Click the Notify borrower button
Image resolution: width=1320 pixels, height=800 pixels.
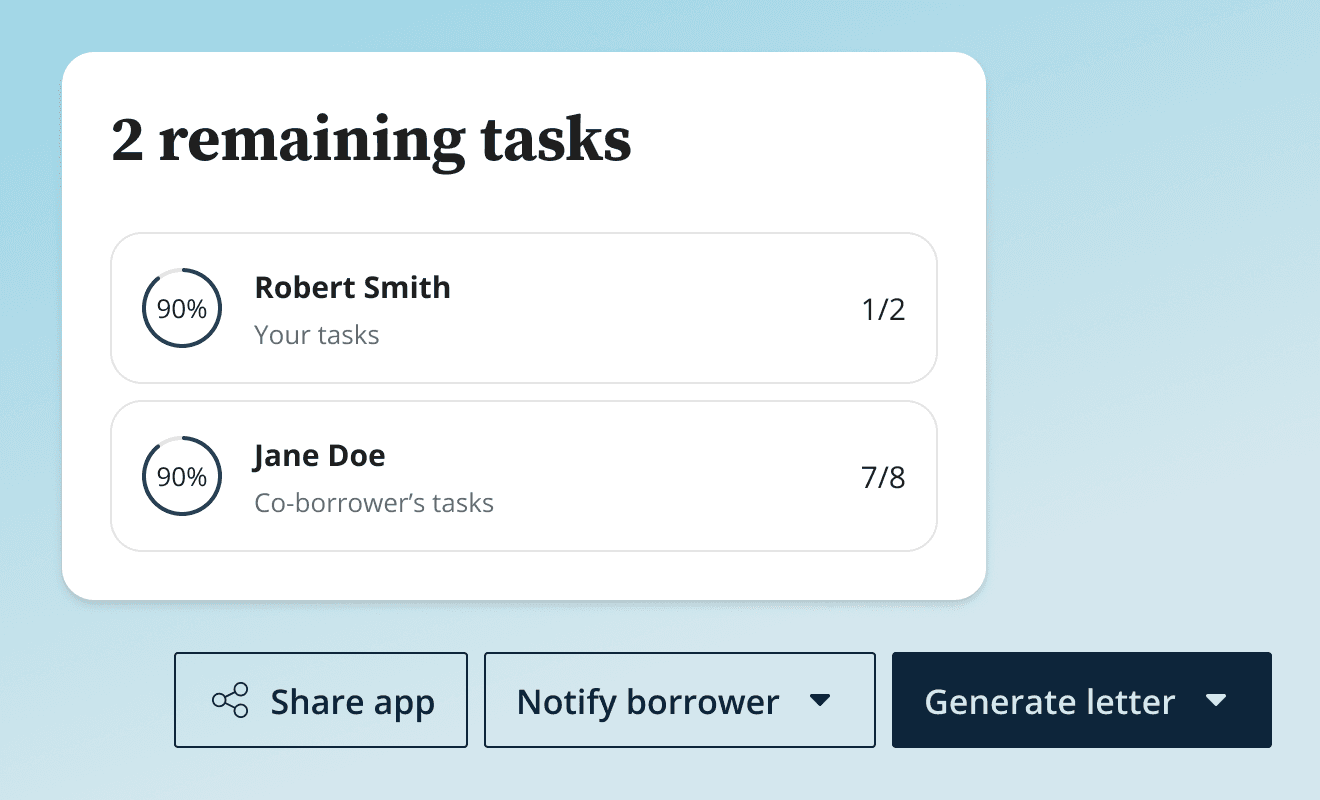tap(647, 700)
